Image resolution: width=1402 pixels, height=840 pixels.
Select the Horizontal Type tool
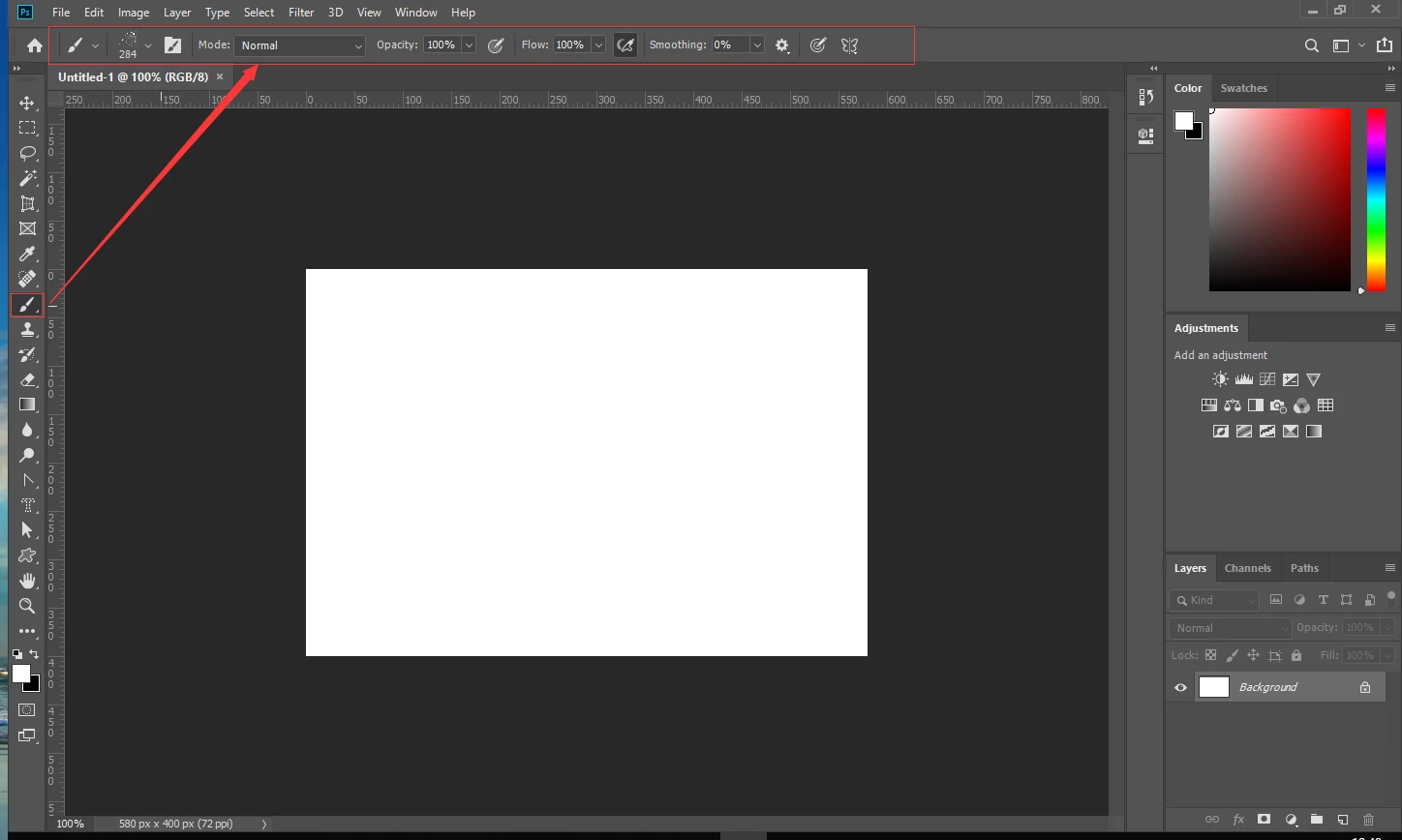(27, 505)
